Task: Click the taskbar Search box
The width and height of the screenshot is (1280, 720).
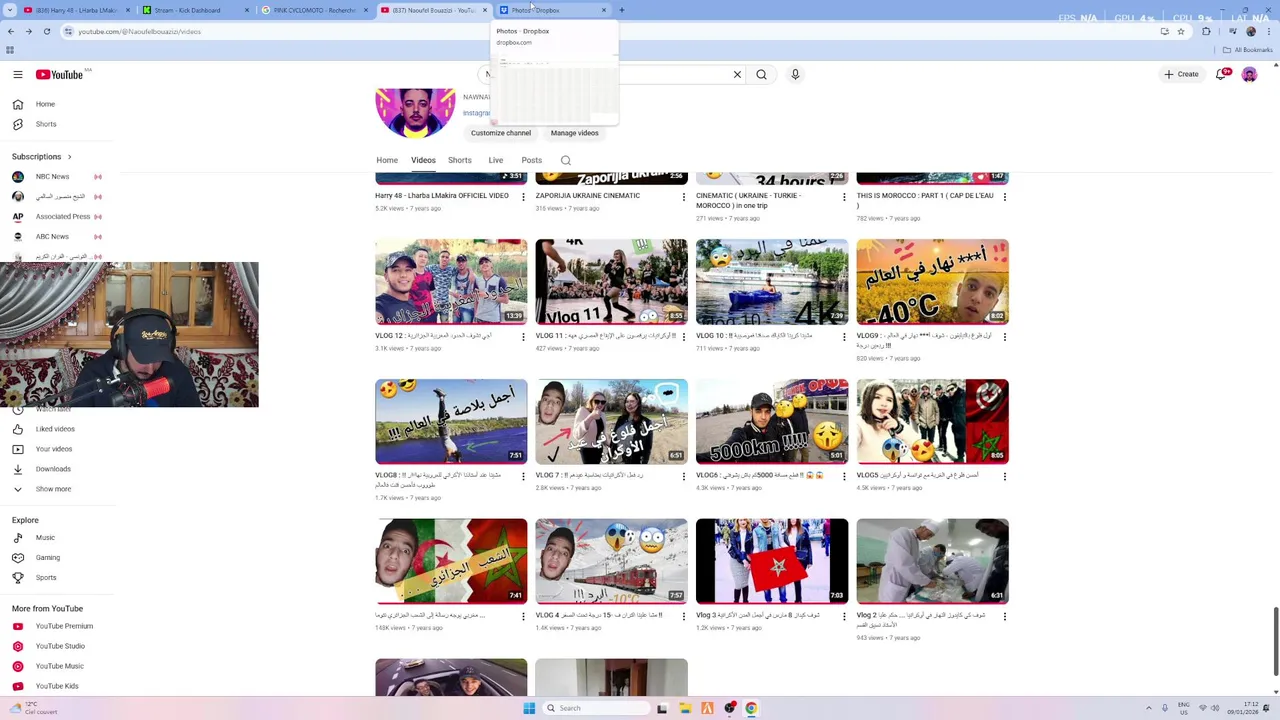Action: tap(597, 708)
